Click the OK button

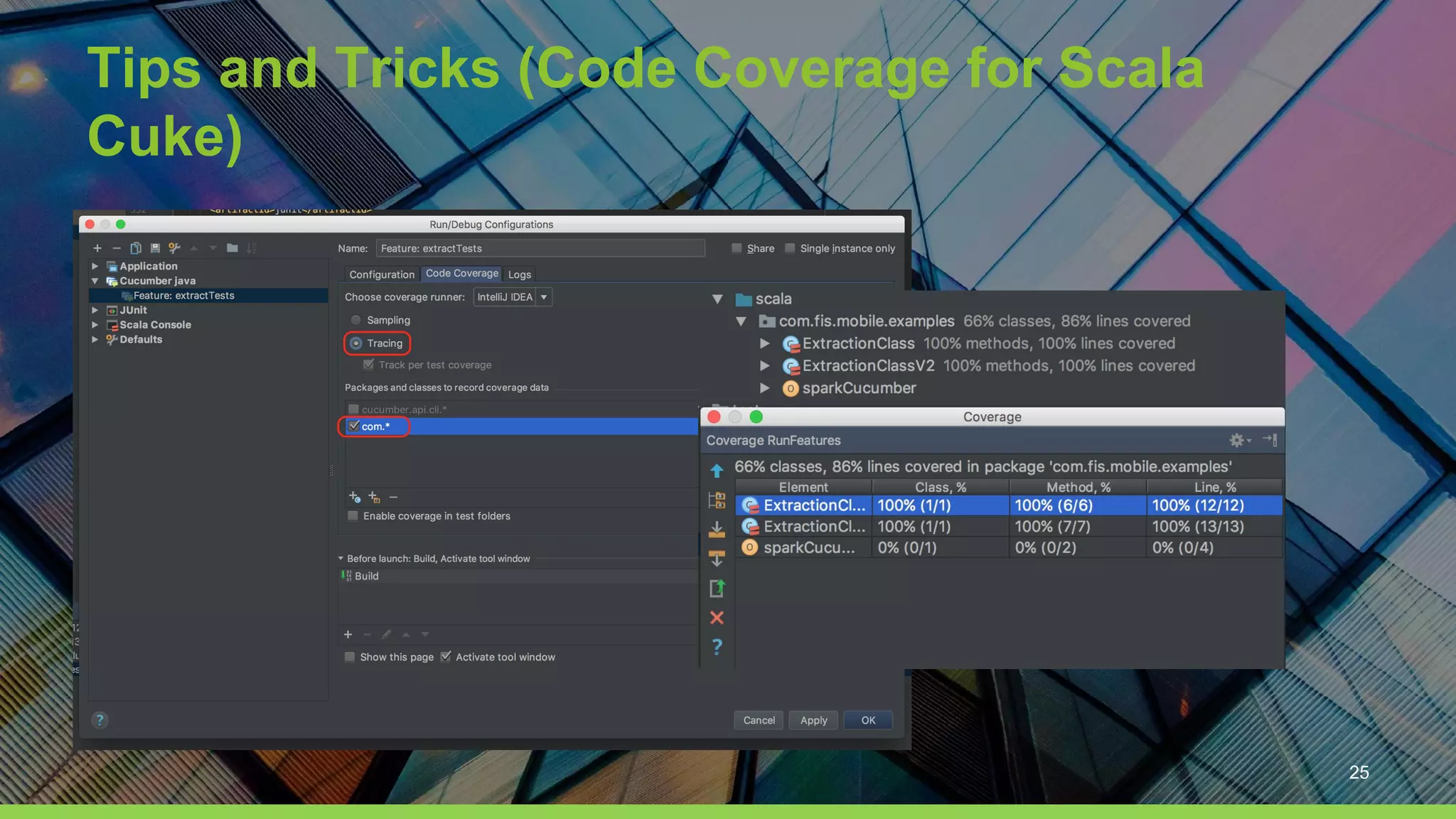click(868, 720)
